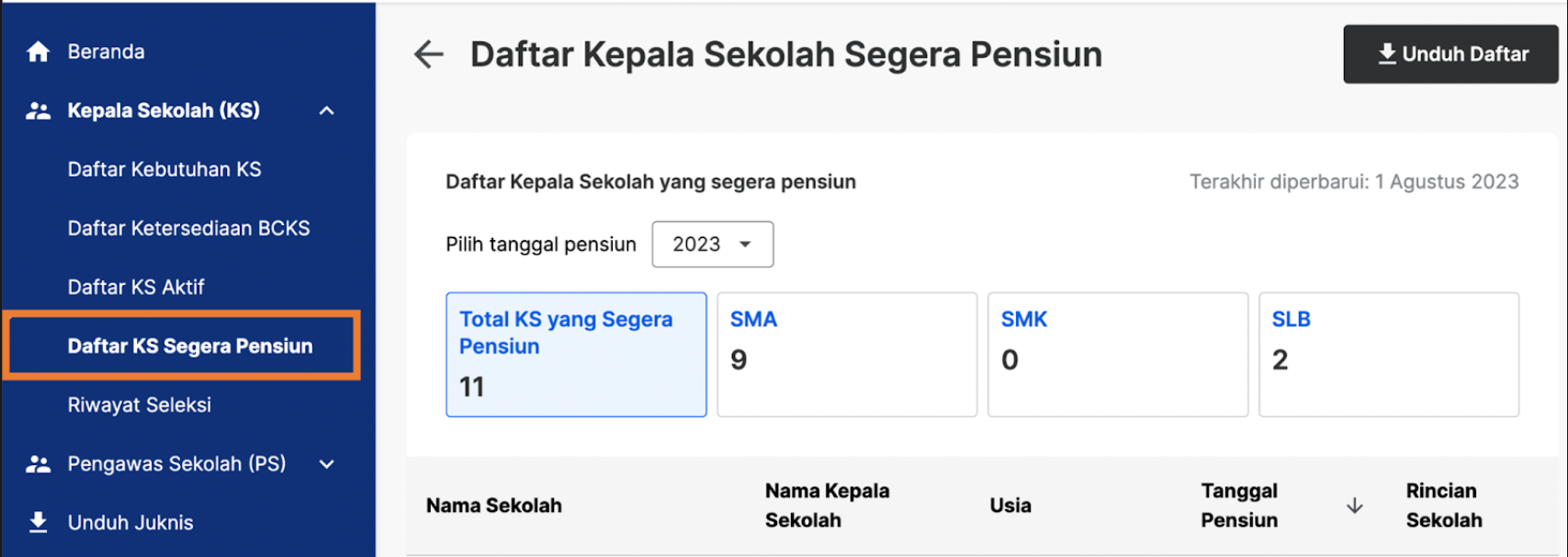Open the 2023 retirement year dropdown

point(713,244)
